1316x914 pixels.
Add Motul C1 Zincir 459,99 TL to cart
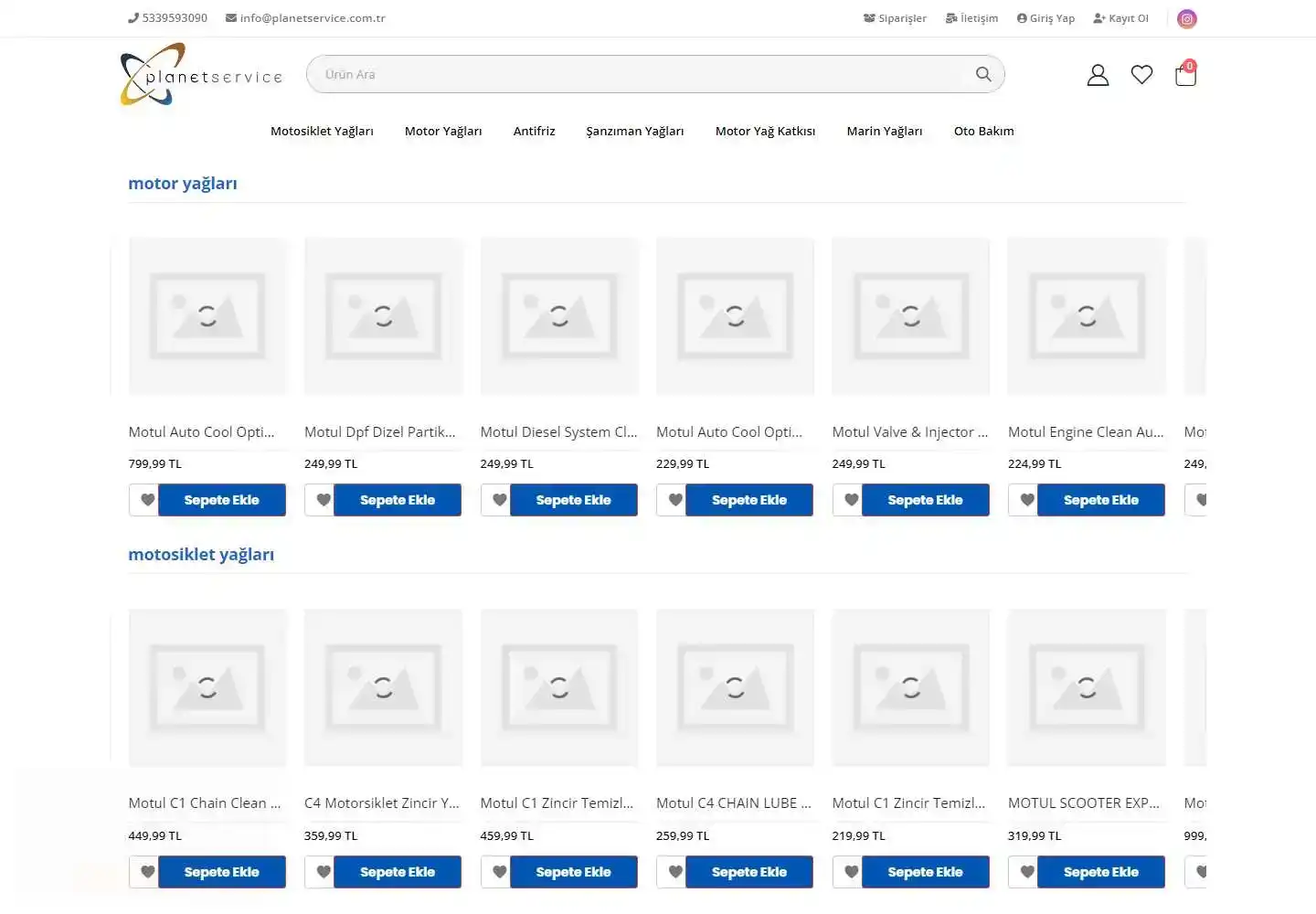pyautogui.click(x=574, y=872)
